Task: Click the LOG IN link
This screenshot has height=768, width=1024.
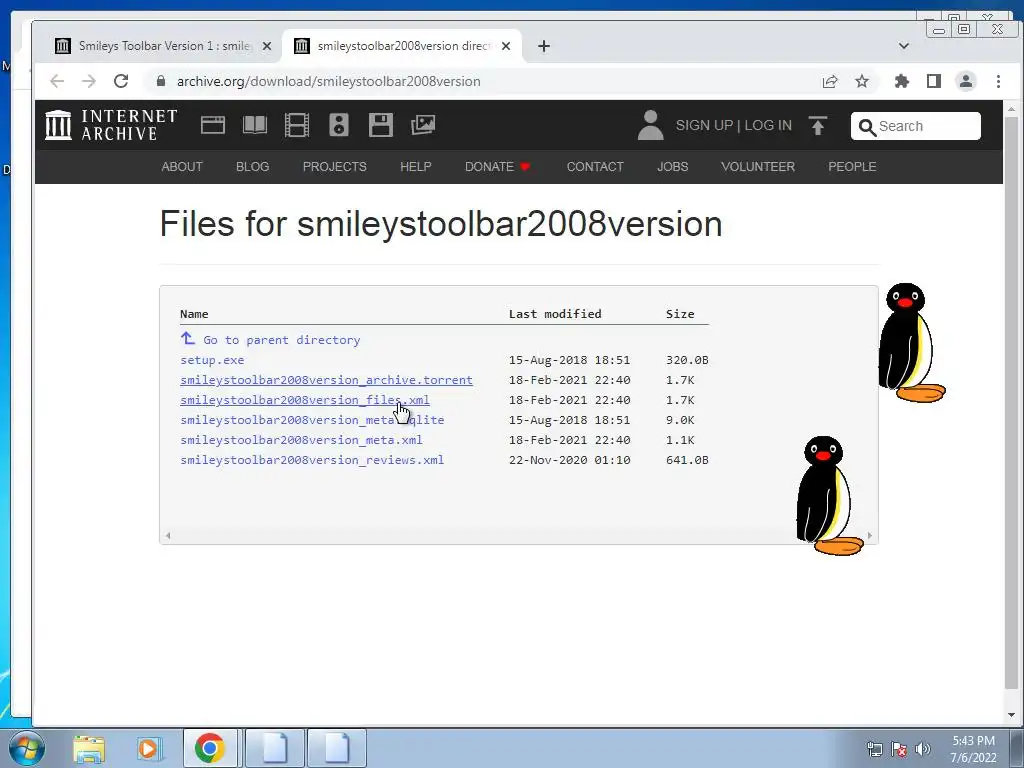Action: click(x=768, y=125)
